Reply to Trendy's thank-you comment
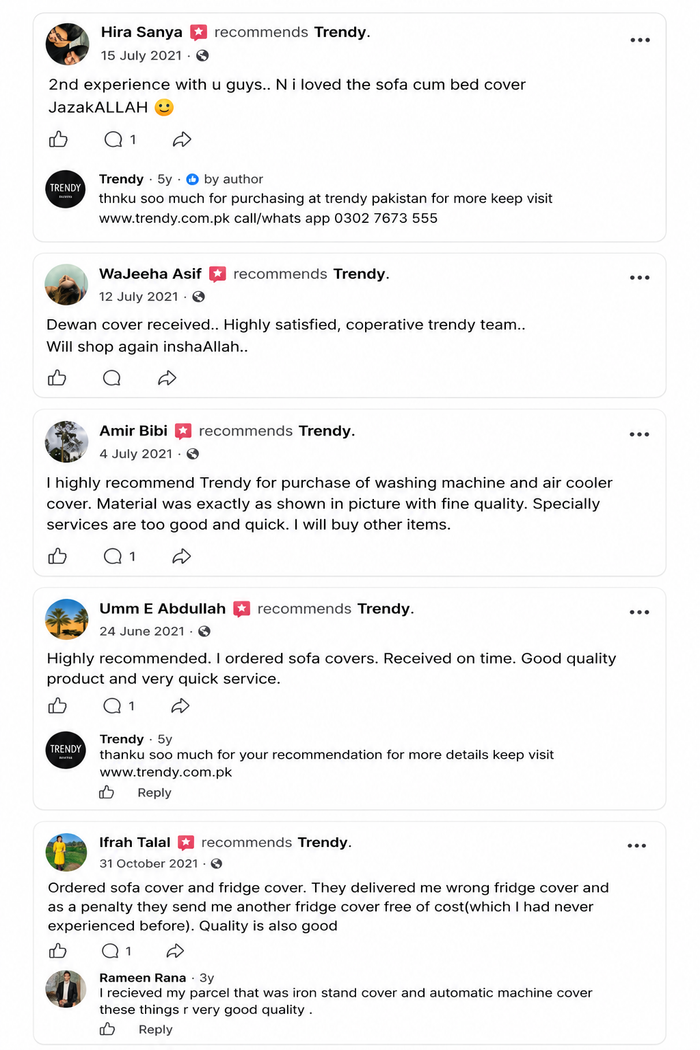The image size is (700, 1050). pyautogui.click(x=154, y=793)
